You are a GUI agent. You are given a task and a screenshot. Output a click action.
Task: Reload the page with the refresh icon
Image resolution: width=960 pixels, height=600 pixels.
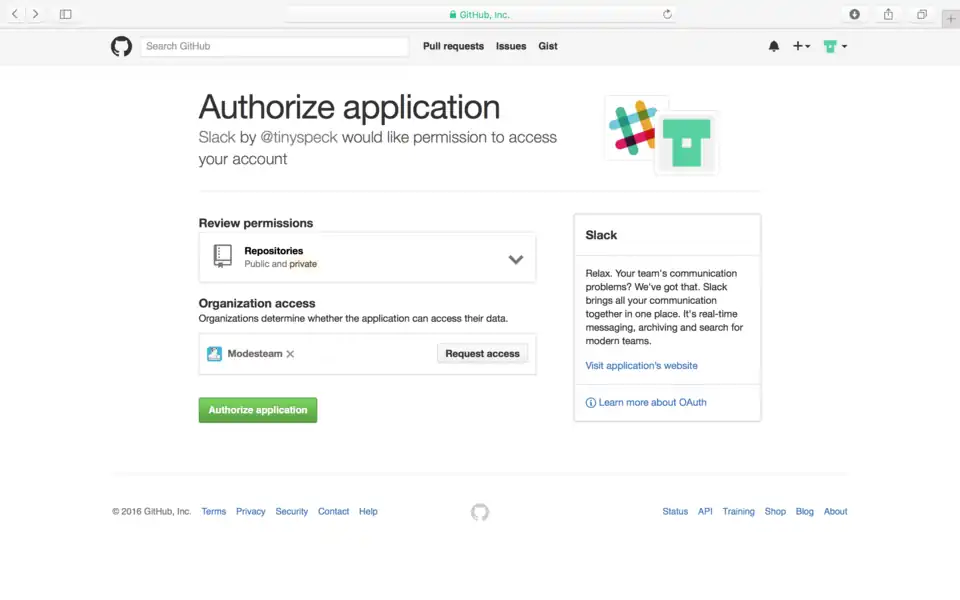(x=667, y=14)
